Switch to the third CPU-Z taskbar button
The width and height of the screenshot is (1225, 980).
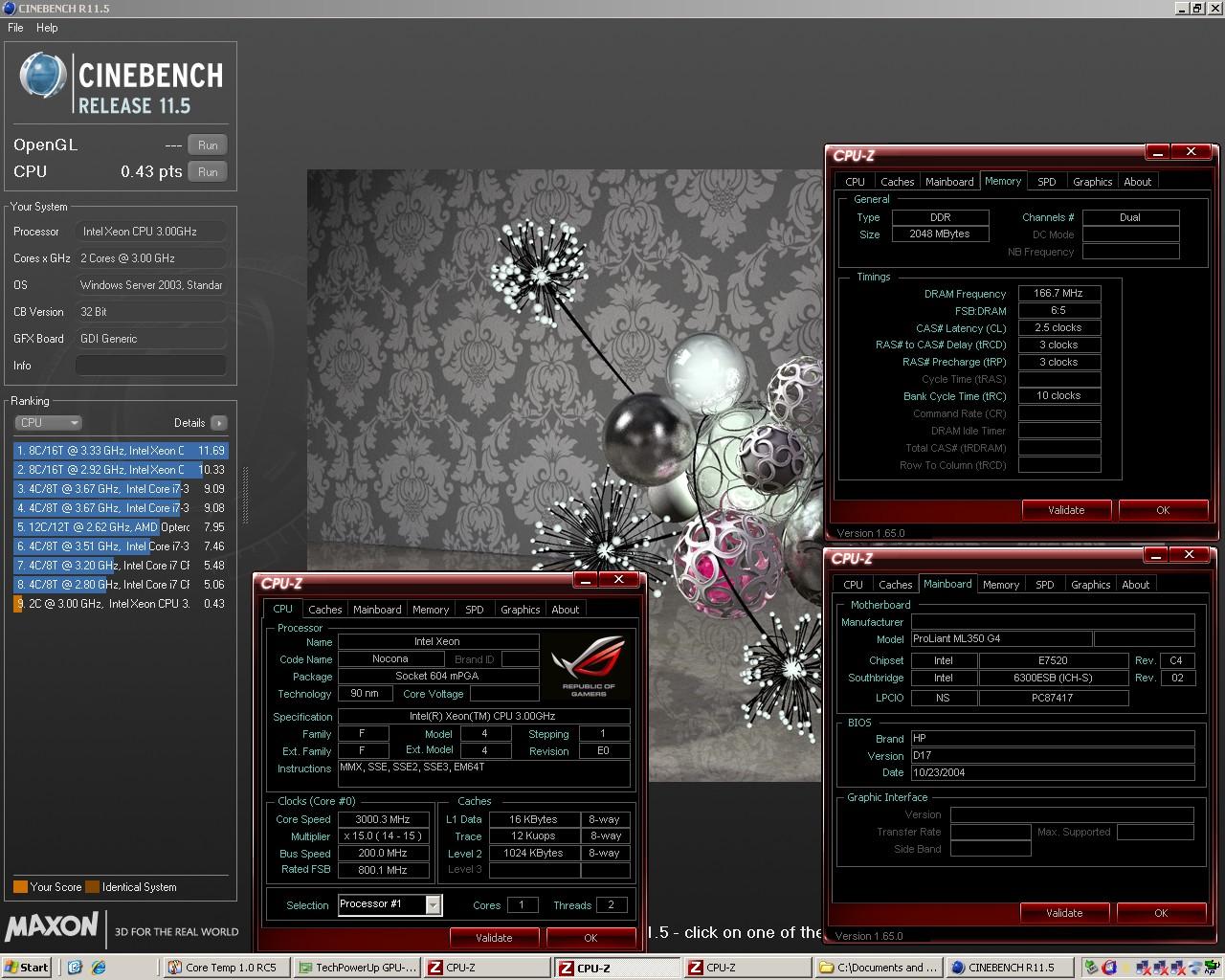click(747, 968)
